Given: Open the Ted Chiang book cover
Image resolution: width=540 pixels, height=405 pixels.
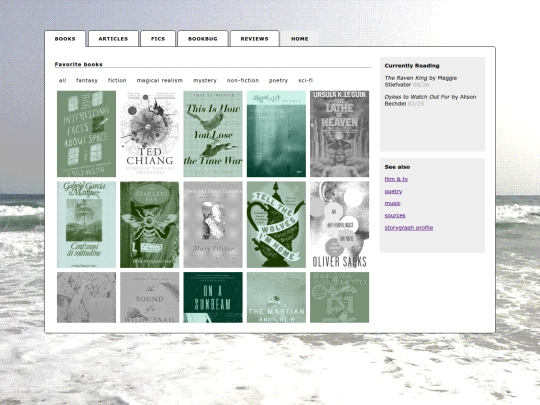Looking at the screenshot, I should pos(149,134).
